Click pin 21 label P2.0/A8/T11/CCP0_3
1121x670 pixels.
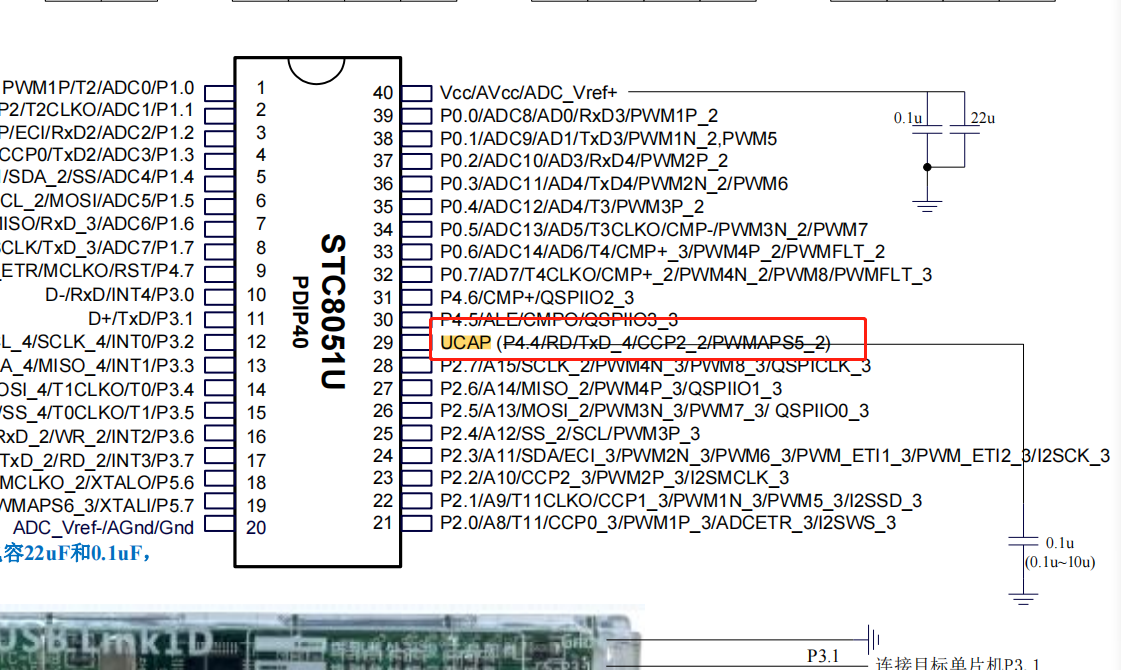668,523
